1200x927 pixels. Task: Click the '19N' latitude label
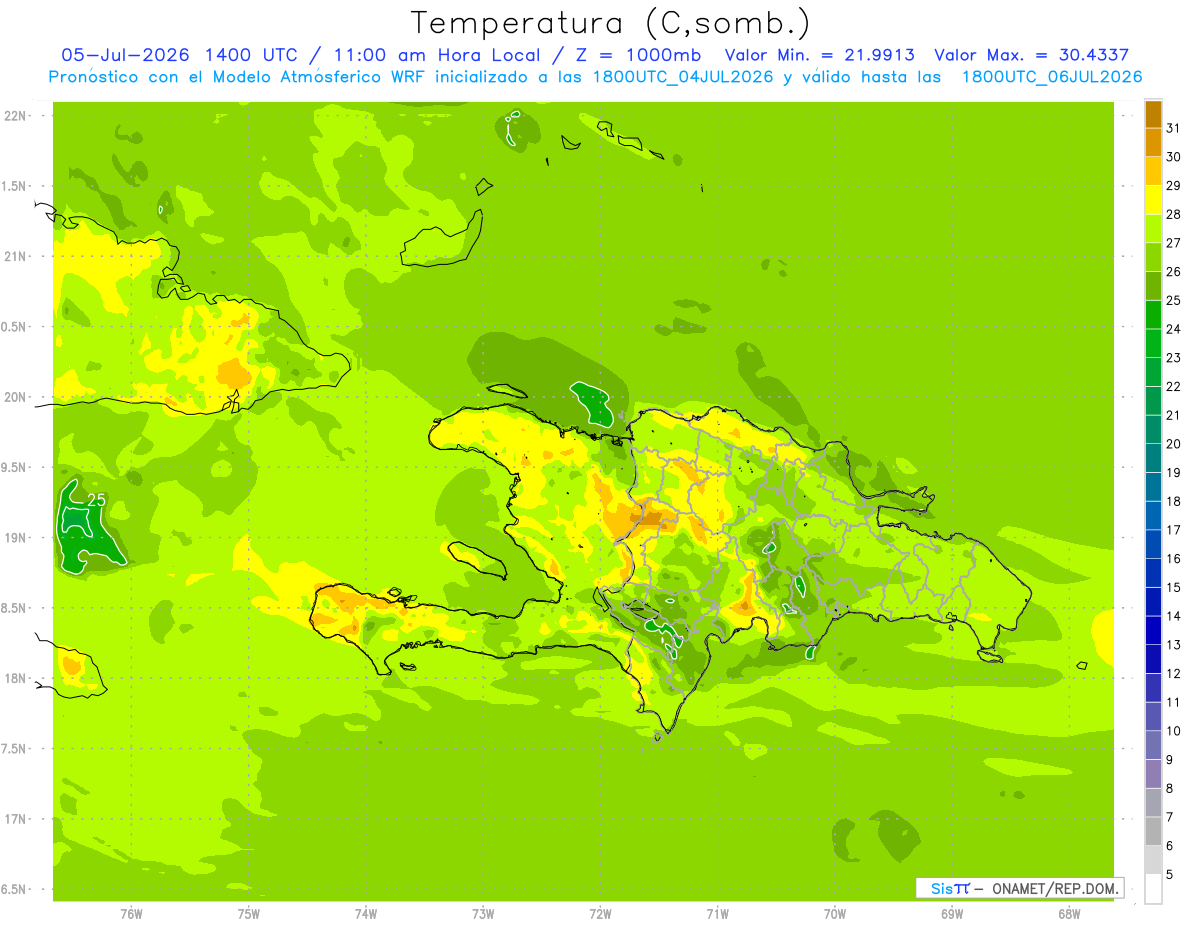15,538
